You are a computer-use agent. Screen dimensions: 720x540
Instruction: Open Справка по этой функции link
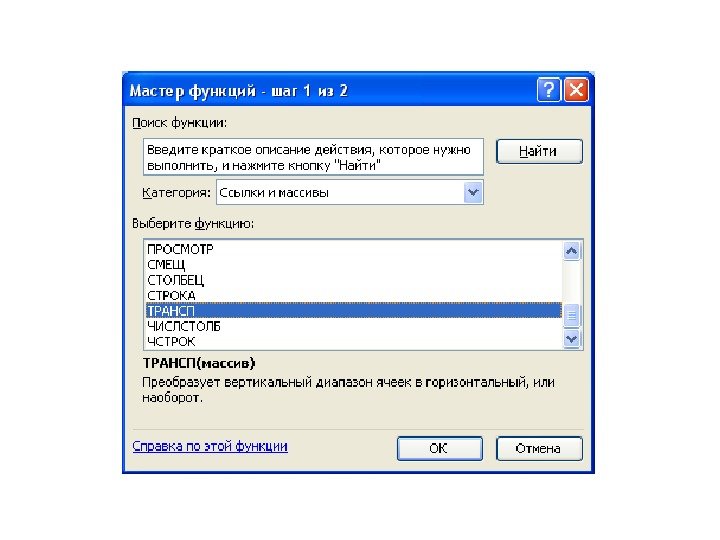210,446
